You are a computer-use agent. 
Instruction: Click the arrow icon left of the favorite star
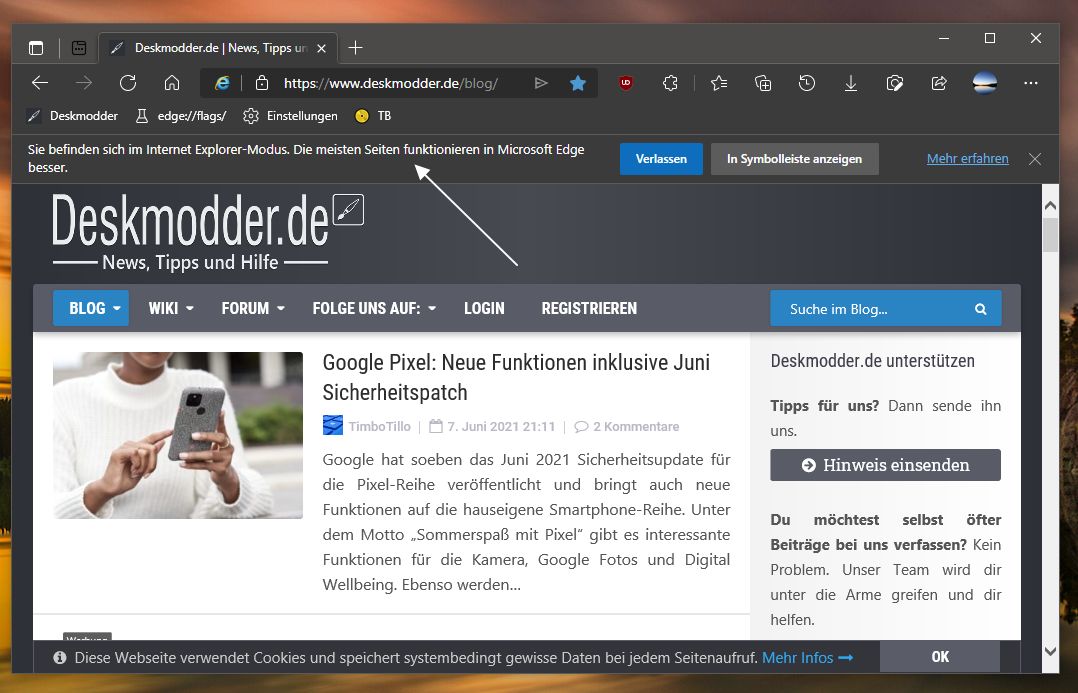coord(541,83)
